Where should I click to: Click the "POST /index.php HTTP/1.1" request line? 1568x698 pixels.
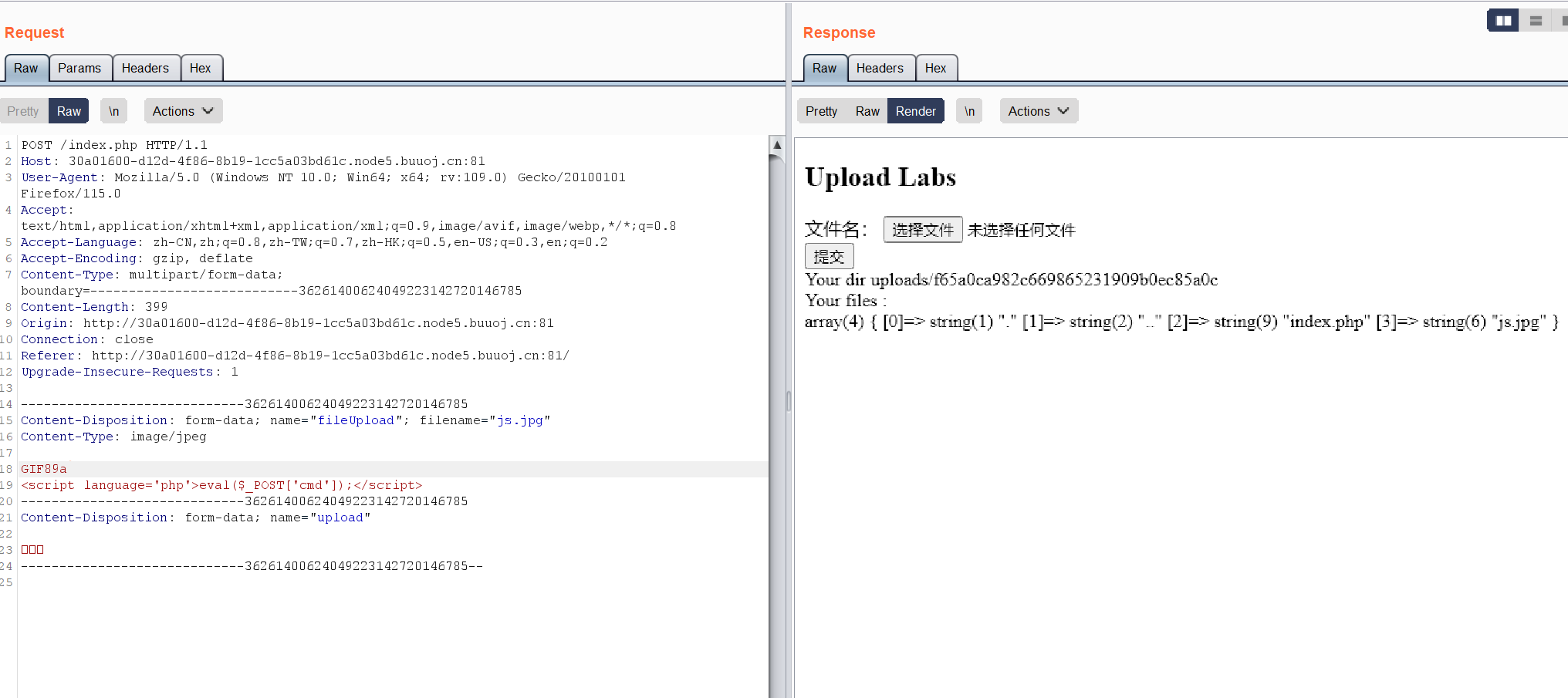tap(114, 145)
